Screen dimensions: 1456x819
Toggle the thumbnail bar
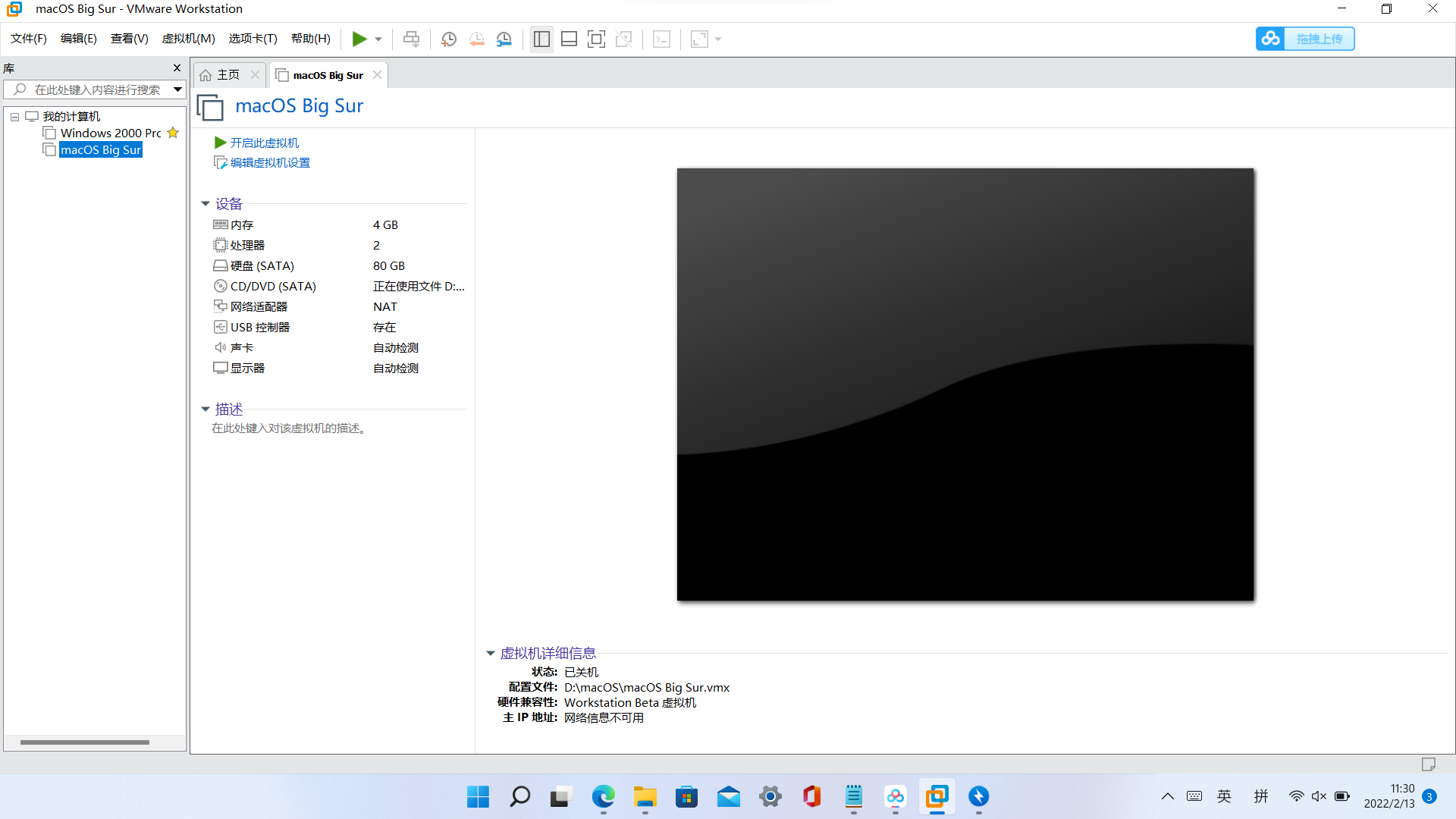[x=569, y=39]
